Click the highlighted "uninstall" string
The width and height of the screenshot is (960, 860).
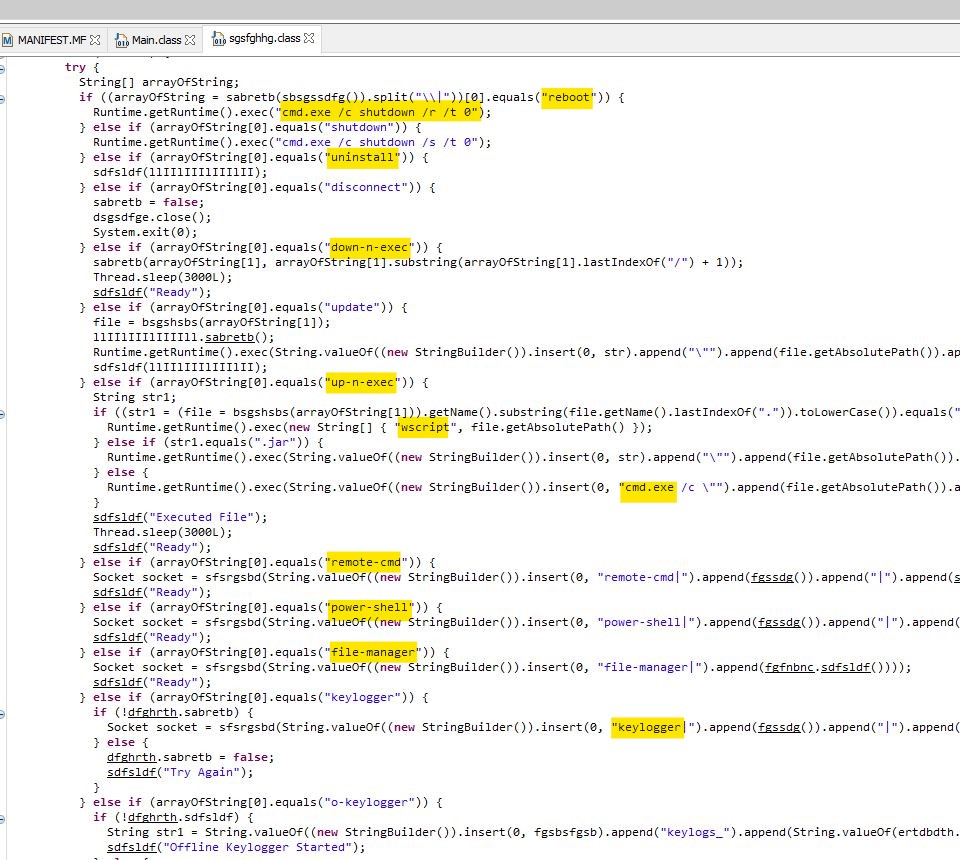click(362, 157)
